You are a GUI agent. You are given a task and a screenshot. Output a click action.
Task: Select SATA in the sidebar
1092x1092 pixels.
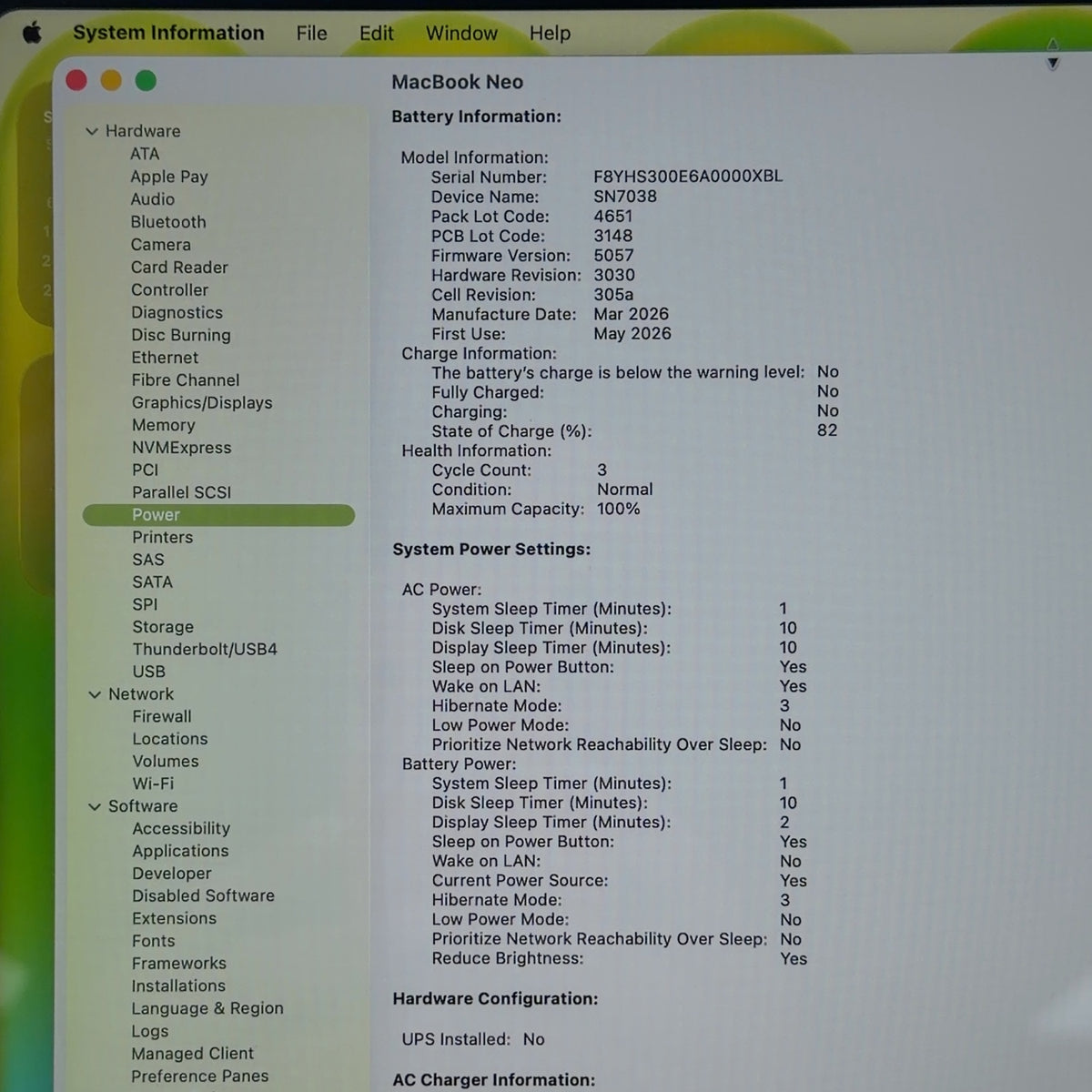pos(152,581)
